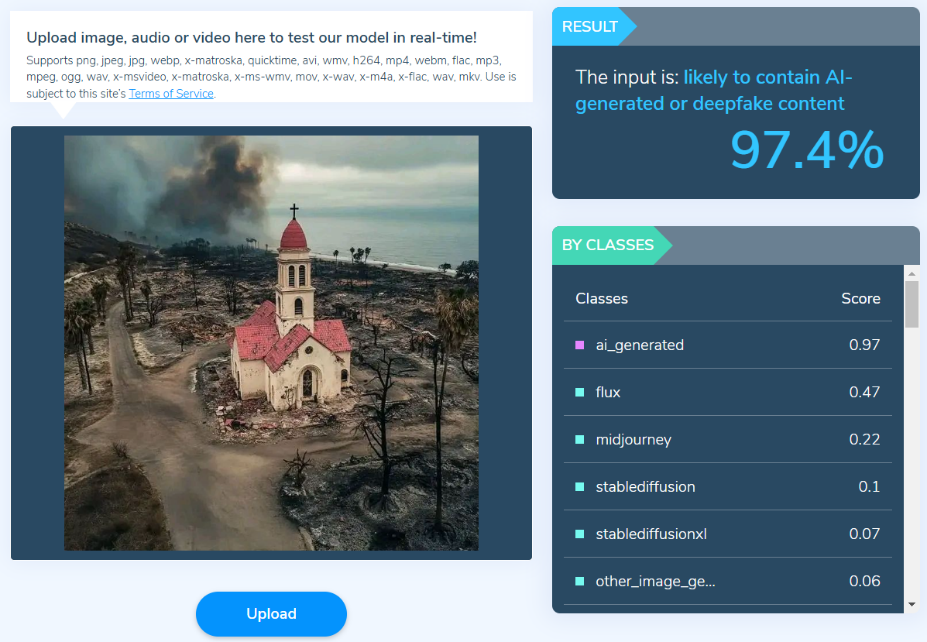Click the BY CLASSES panel header tab
Image resolution: width=927 pixels, height=642 pixels.
(608, 245)
